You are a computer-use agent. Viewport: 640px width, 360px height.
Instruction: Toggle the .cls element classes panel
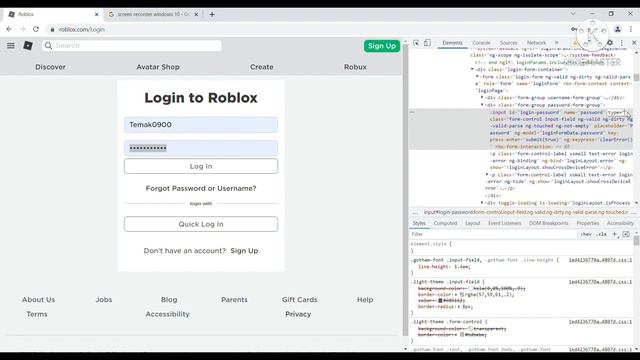point(601,234)
